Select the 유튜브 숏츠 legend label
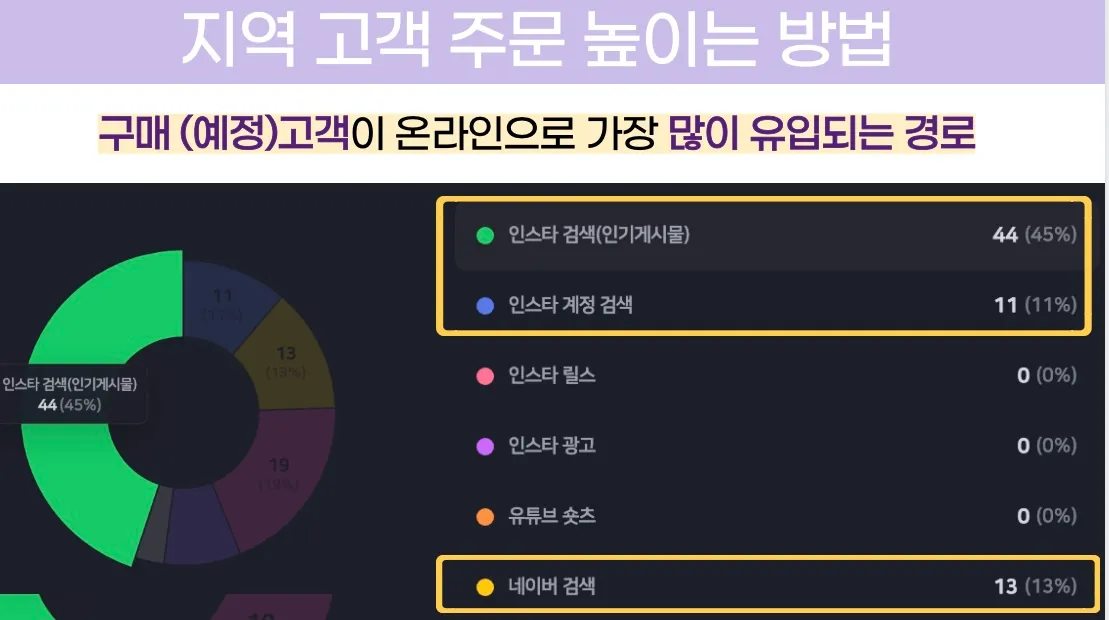The width and height of the screenshot is (1109, 620). pos(552,515)
